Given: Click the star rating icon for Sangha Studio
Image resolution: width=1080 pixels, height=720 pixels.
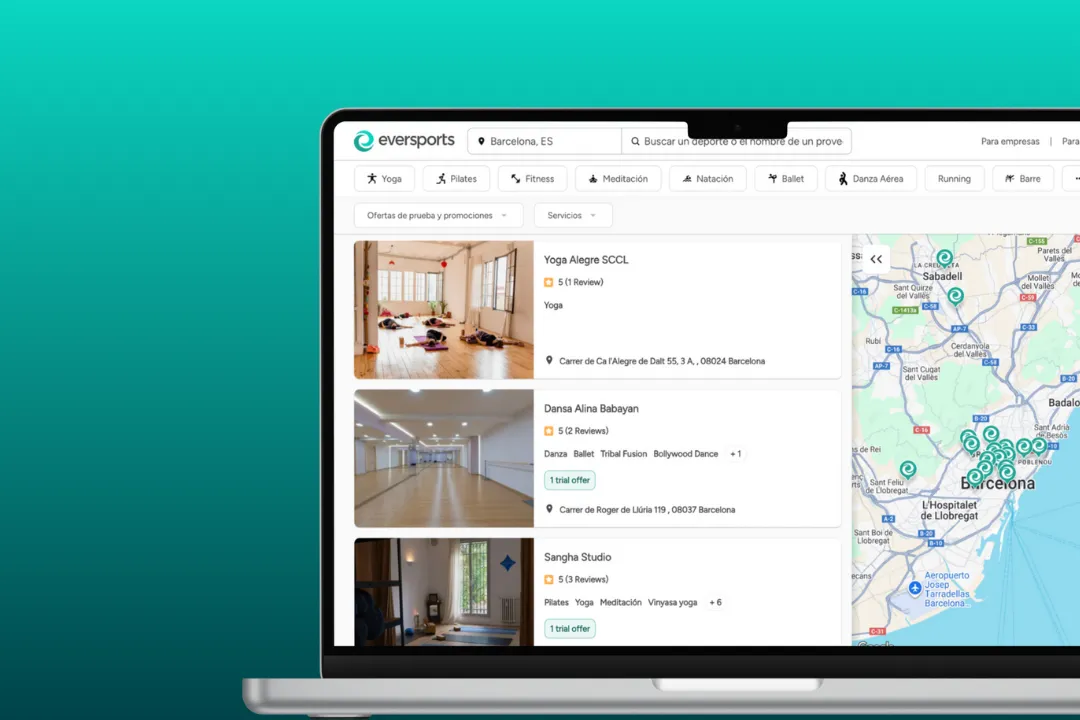Looking at the screenshot, I should pyautogui.click(x=549, y=580).
